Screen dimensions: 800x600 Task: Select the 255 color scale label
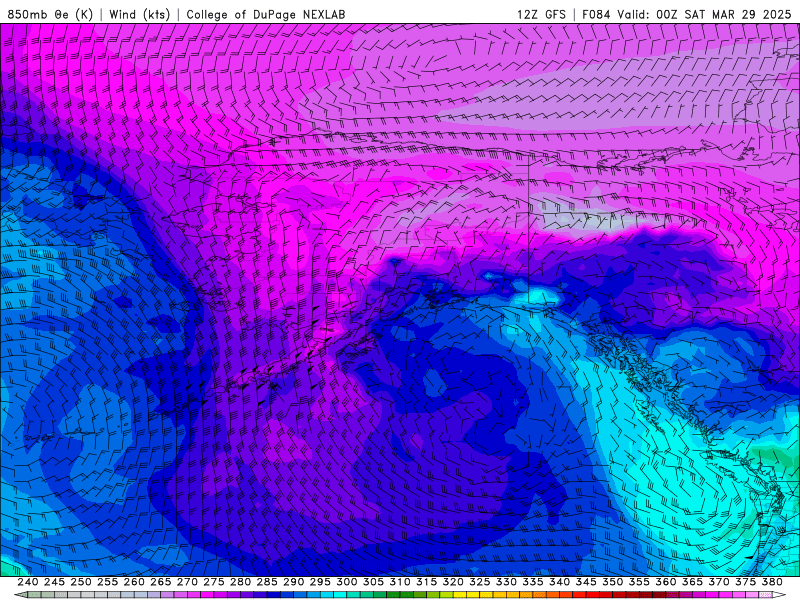click(107, 582)
